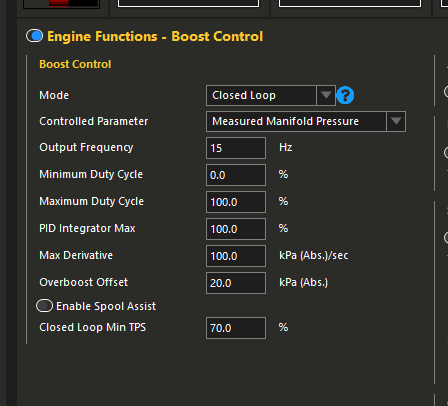This screenshot has height=406, width=448.
Task: Expand the Controlled Parameter dropdown arrow
Action: 396,121
